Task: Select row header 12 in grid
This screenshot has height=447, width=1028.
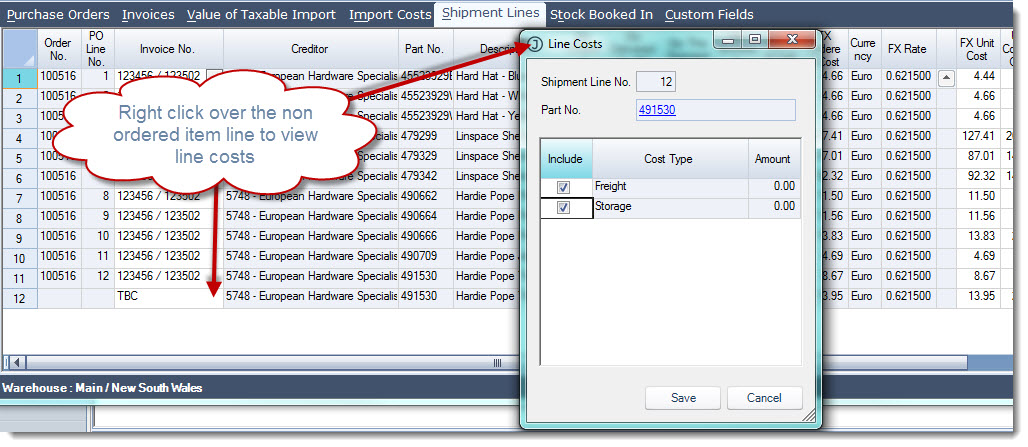Action: (x=20, y=298)
